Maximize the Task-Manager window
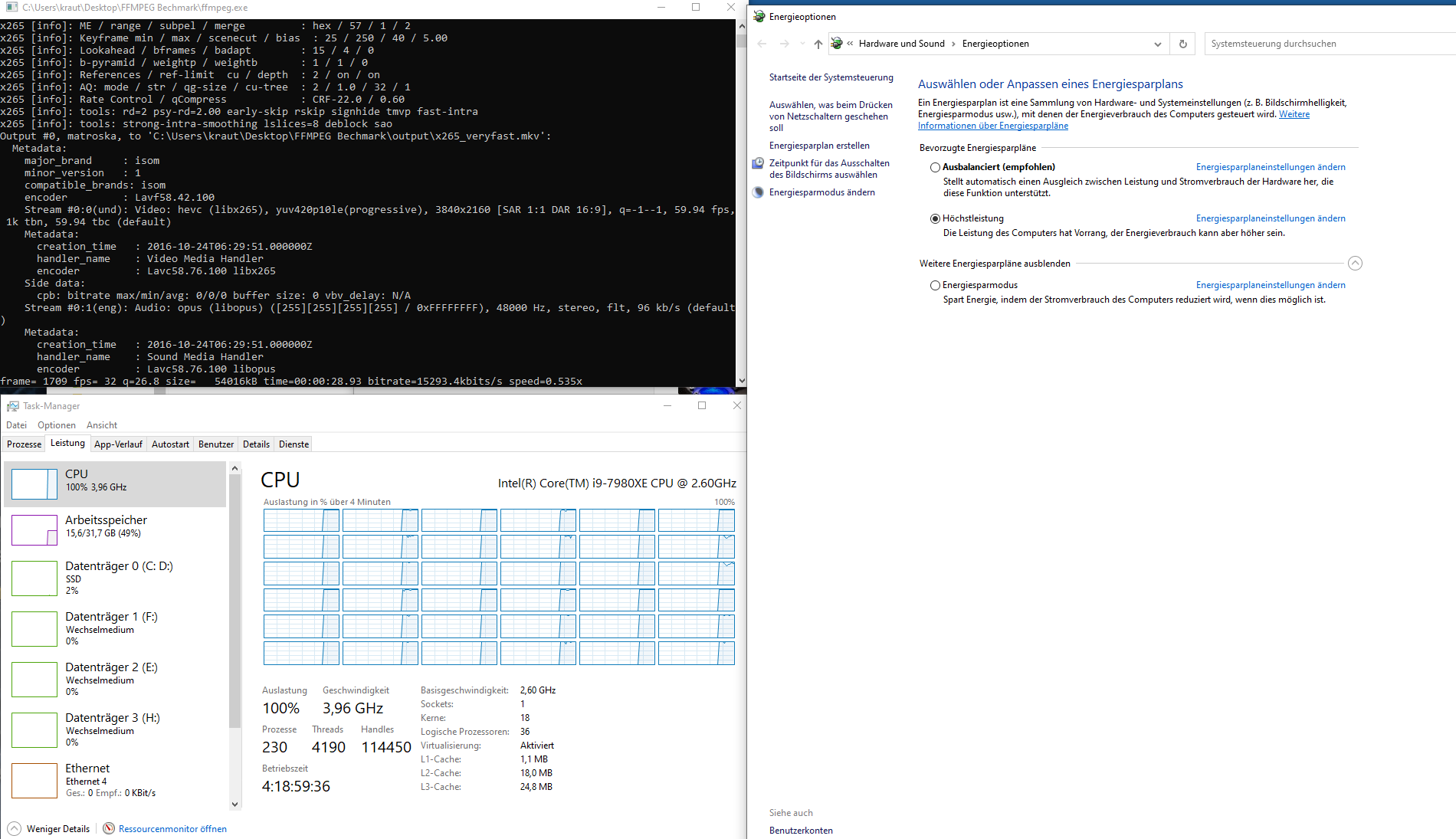Screen dimensions: 1456x839 [701, 405]
